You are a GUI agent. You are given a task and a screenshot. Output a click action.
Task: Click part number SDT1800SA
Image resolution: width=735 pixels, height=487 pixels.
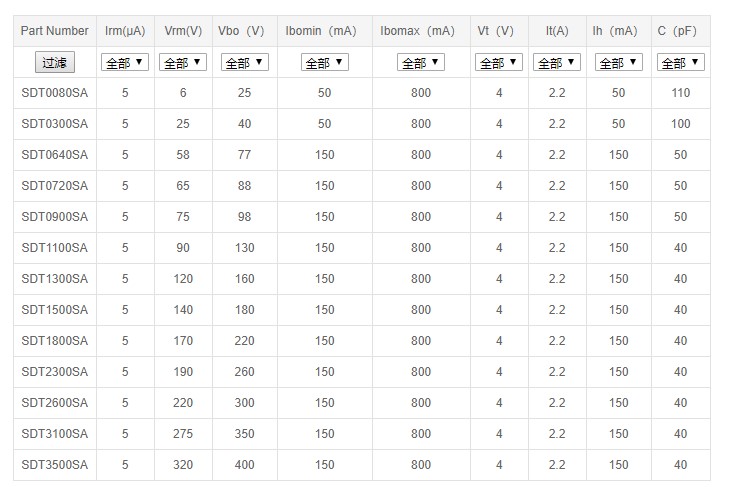pyautogui.click(x=54, y=341)
